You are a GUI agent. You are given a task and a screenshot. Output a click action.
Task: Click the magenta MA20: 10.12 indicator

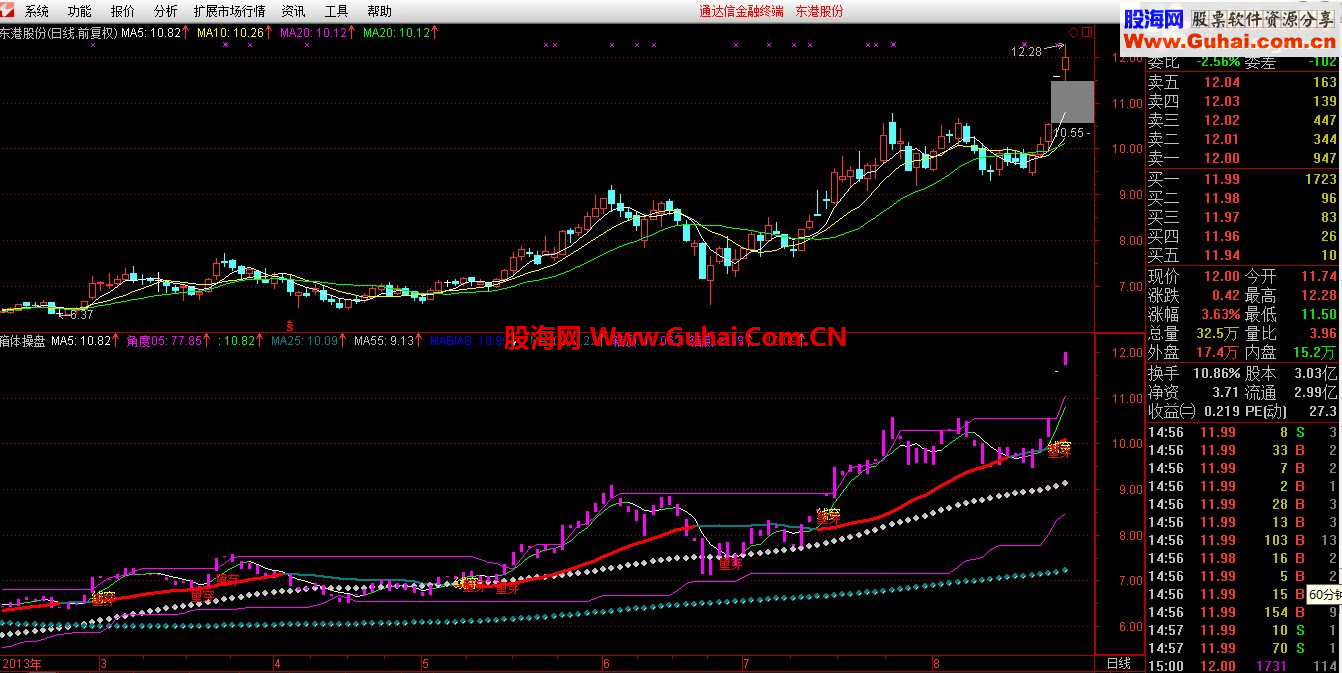pyautogui.click(x=316, y=33)
